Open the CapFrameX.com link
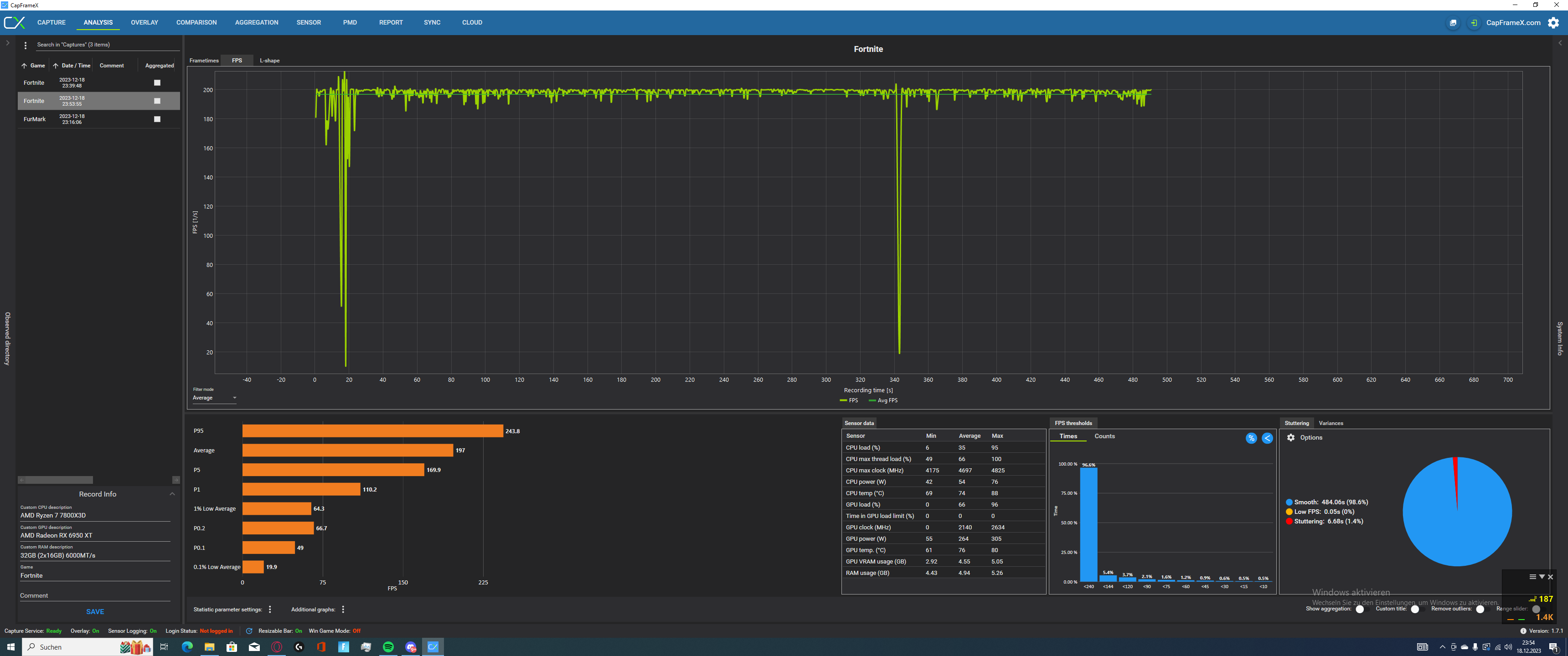The width and height of the screenshot is (1568, 656). 1512,22
